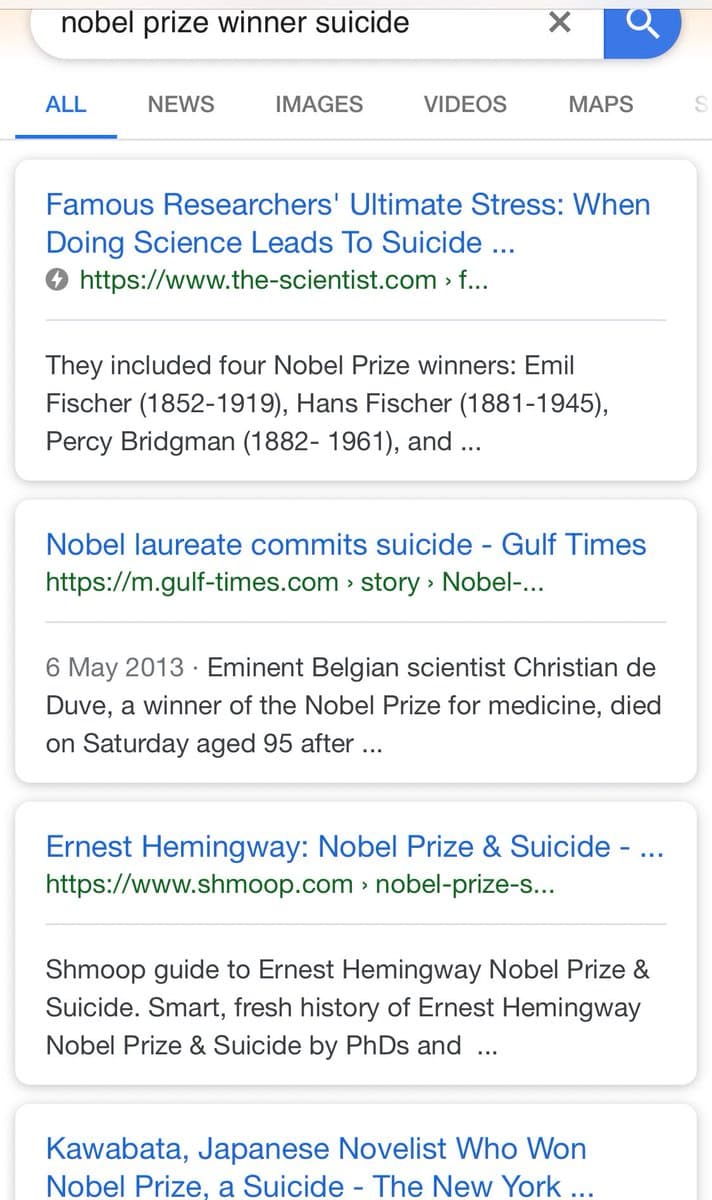Switch to the NEWS tab

[180, 104]
